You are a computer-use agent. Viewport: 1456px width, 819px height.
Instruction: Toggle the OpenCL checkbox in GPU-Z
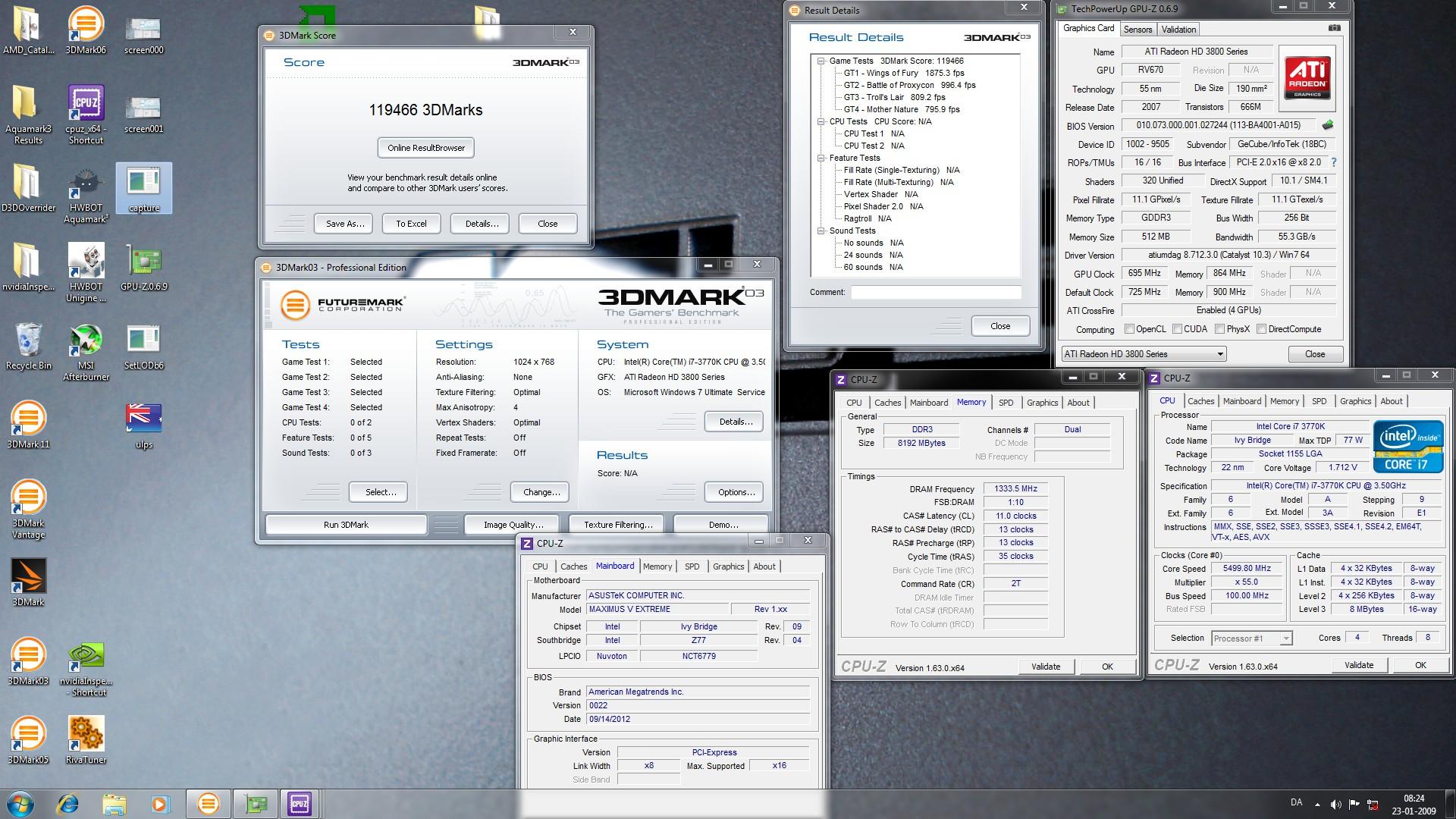pyautogui.click(x=1129, y=329)
